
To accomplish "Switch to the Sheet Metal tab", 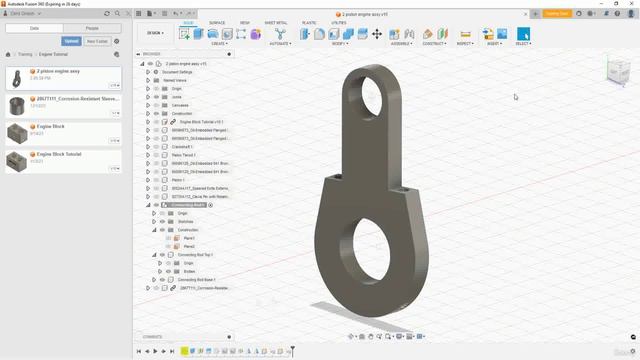I will (x=276, y=23).
